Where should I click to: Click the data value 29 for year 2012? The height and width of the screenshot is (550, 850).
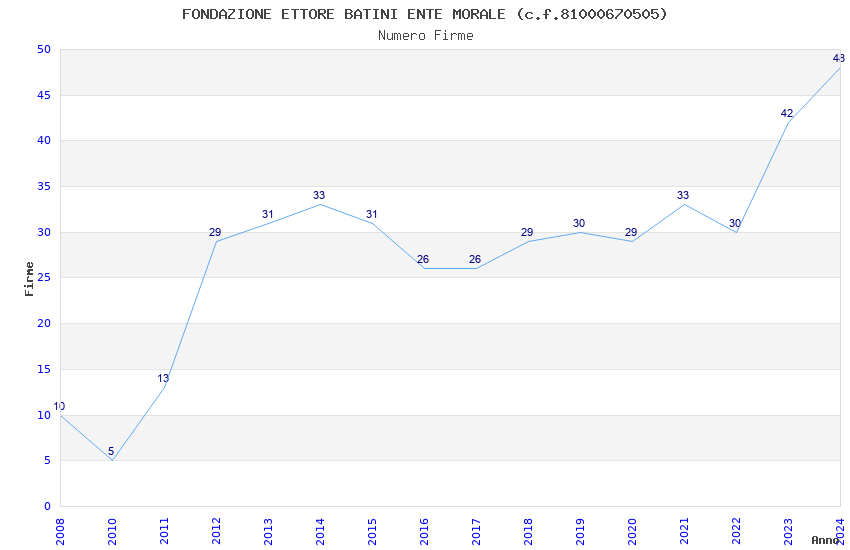coord(215,232)
